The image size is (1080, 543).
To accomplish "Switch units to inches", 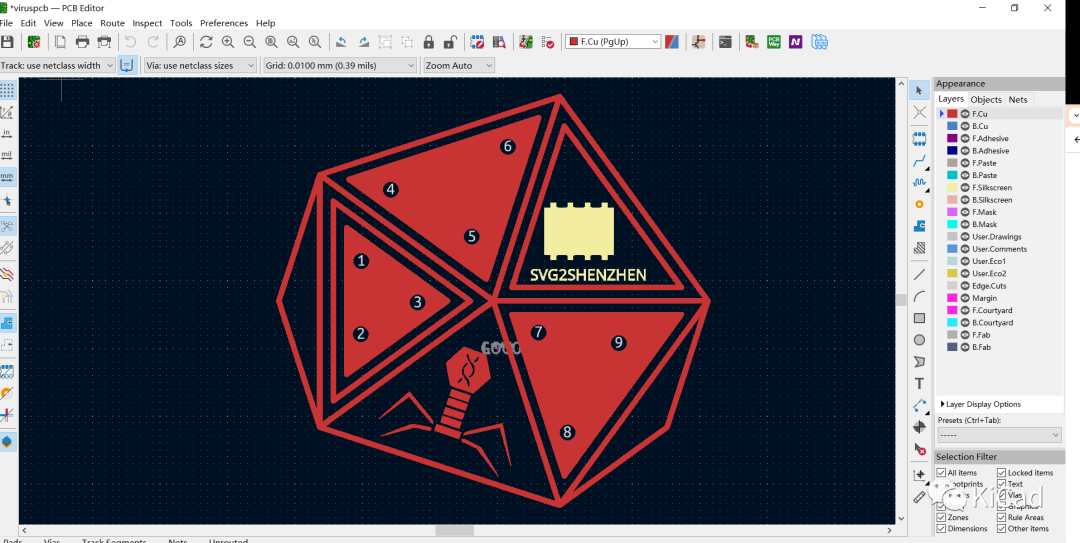I will 7,133.
